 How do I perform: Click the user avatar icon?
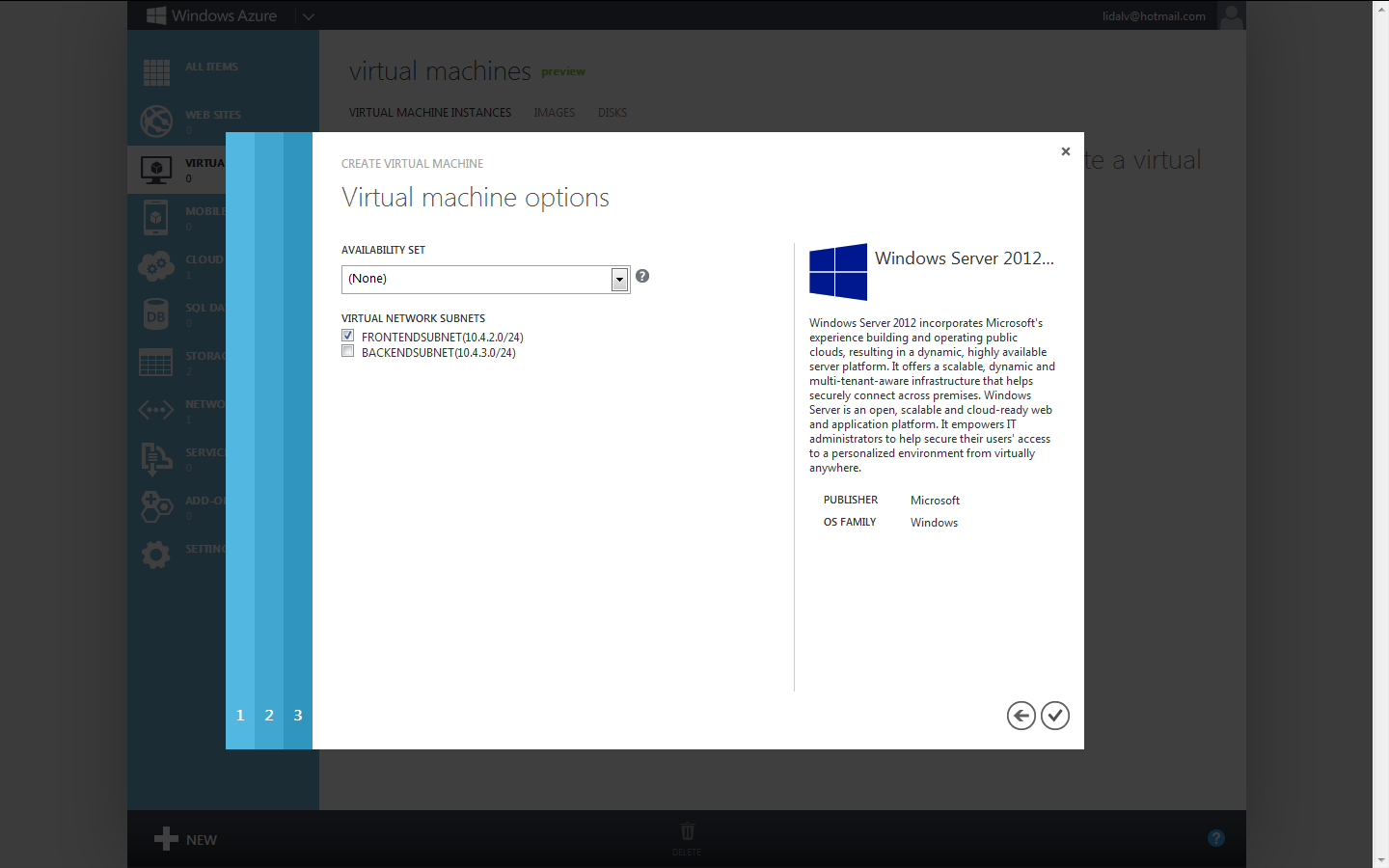pyautogui.click(x=1231, y=15)
